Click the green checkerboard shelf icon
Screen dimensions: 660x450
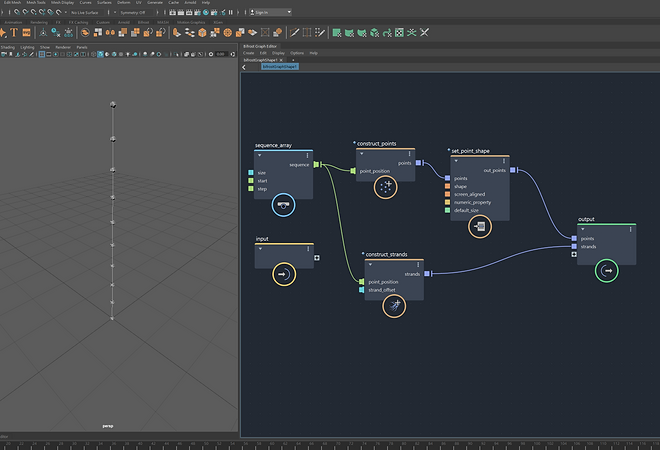tap(399, 32)
